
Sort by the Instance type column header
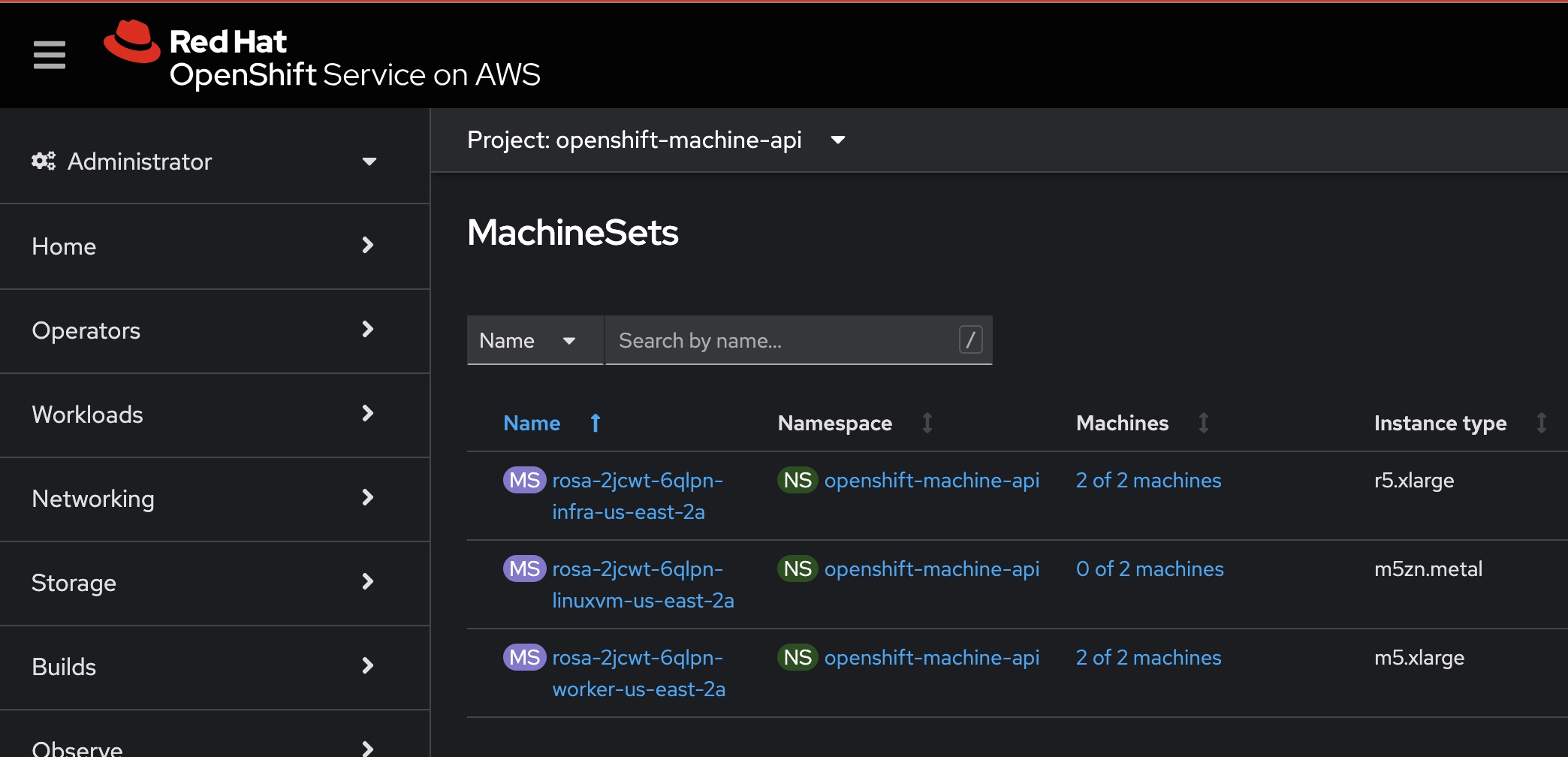[1440, 423]
